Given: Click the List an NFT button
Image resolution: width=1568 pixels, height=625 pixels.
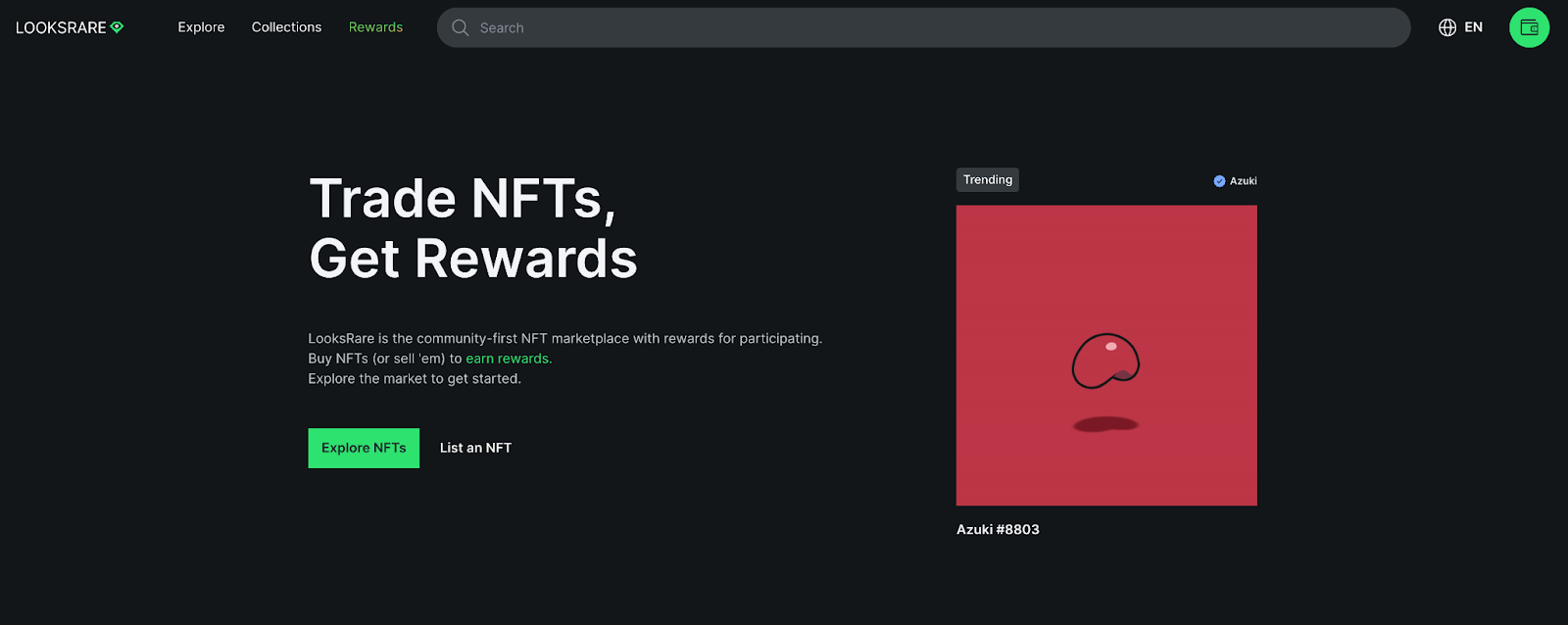Looking at the screenshot, I should coord(475,448).
